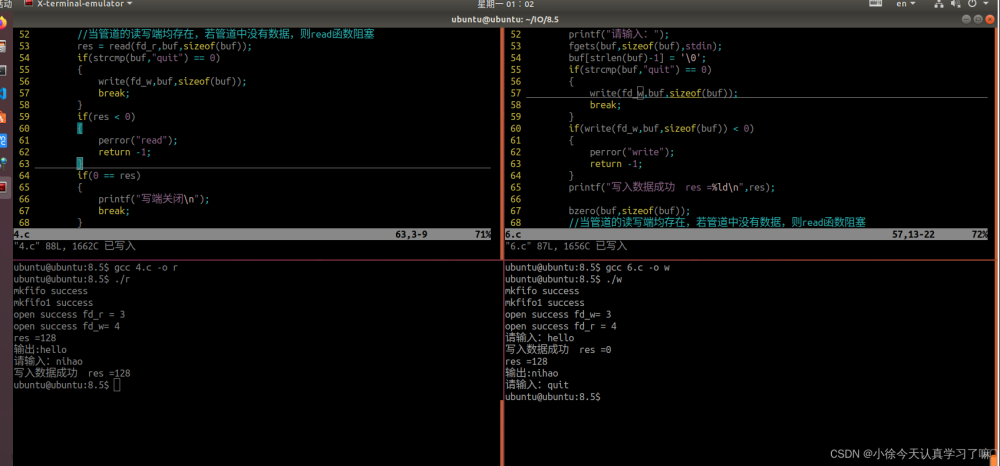Viewport: 1000px width, 466px height.
Task: Click 'if(res < 0)' in the 4.c pane
Action: [106, 117]
